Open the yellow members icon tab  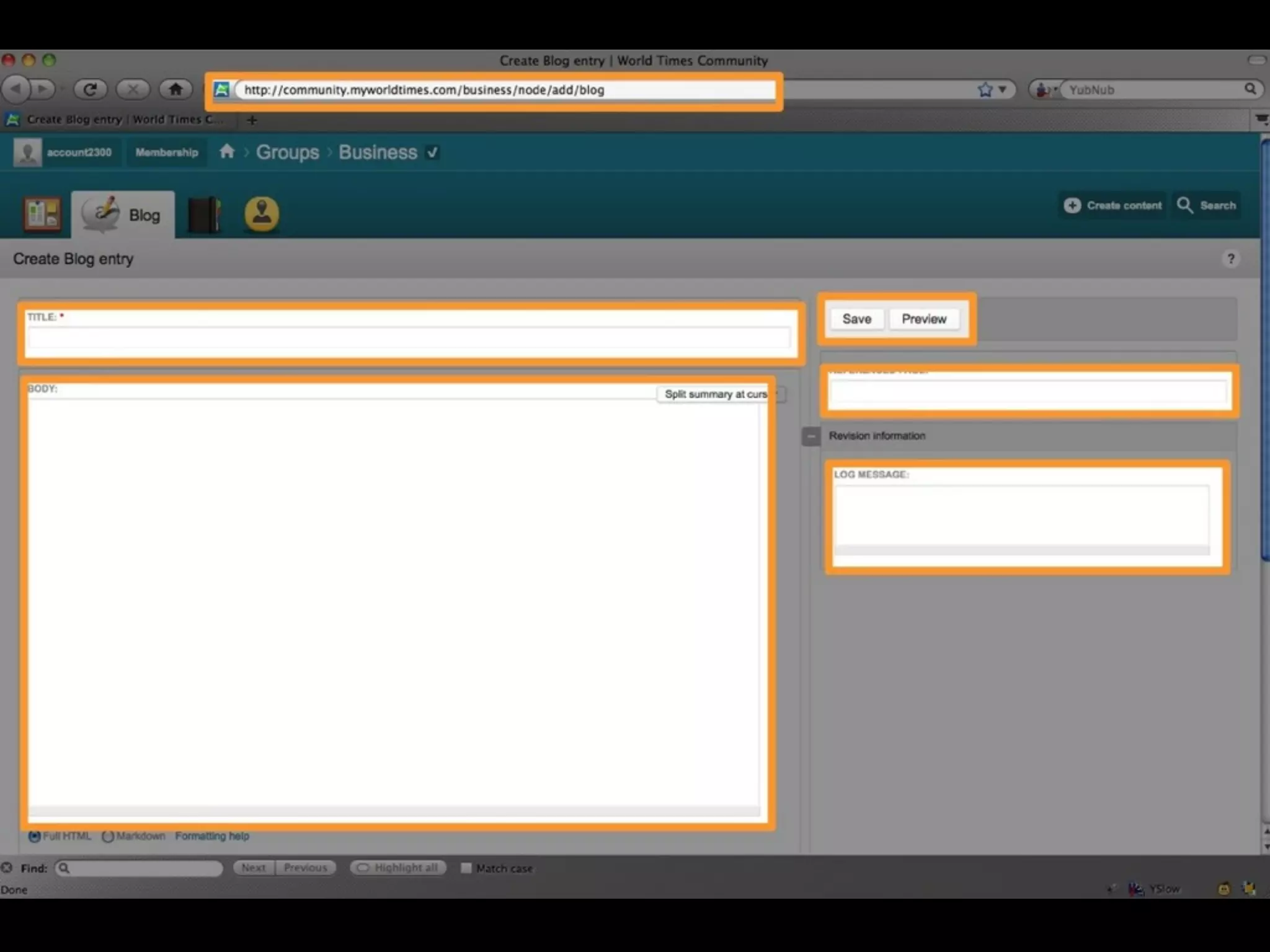[262, 214]
